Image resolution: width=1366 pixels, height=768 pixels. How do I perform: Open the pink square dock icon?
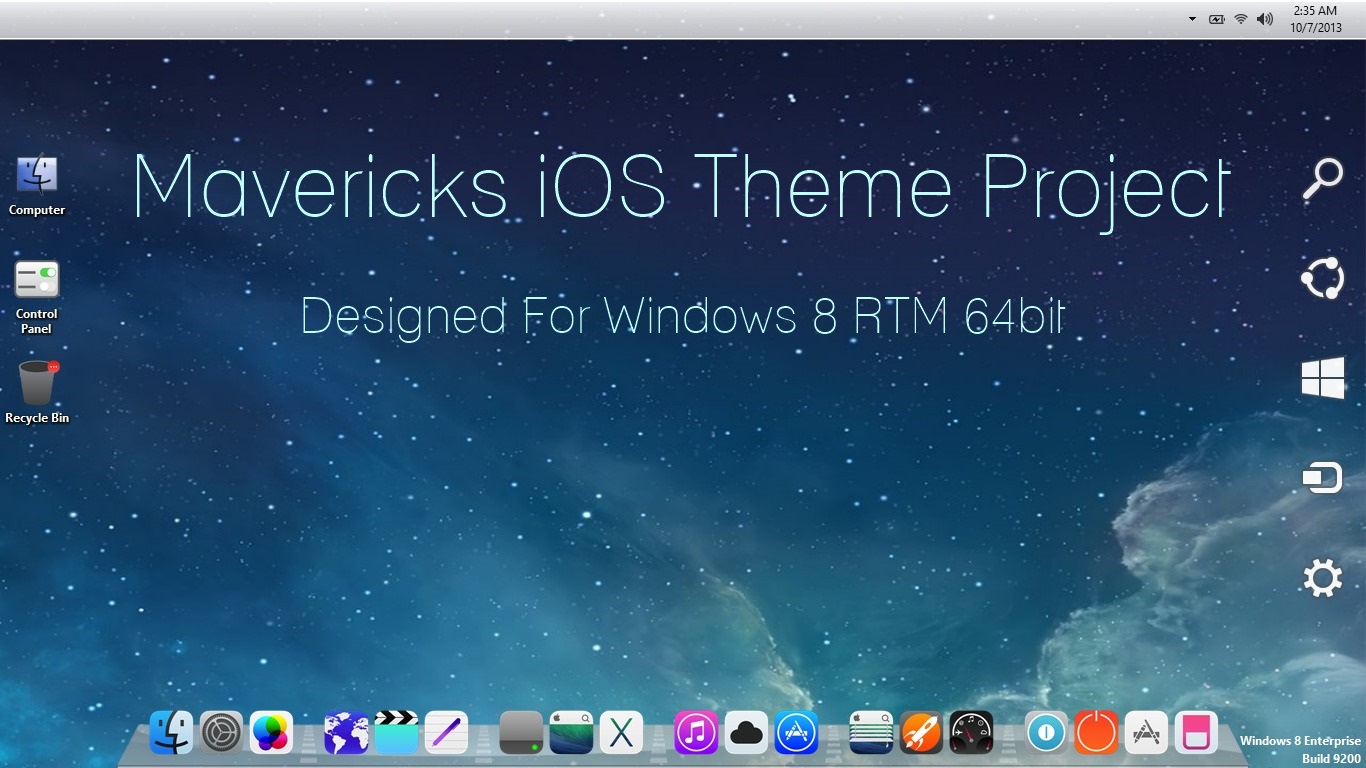pyautogui.click(x=1196, y=733)
